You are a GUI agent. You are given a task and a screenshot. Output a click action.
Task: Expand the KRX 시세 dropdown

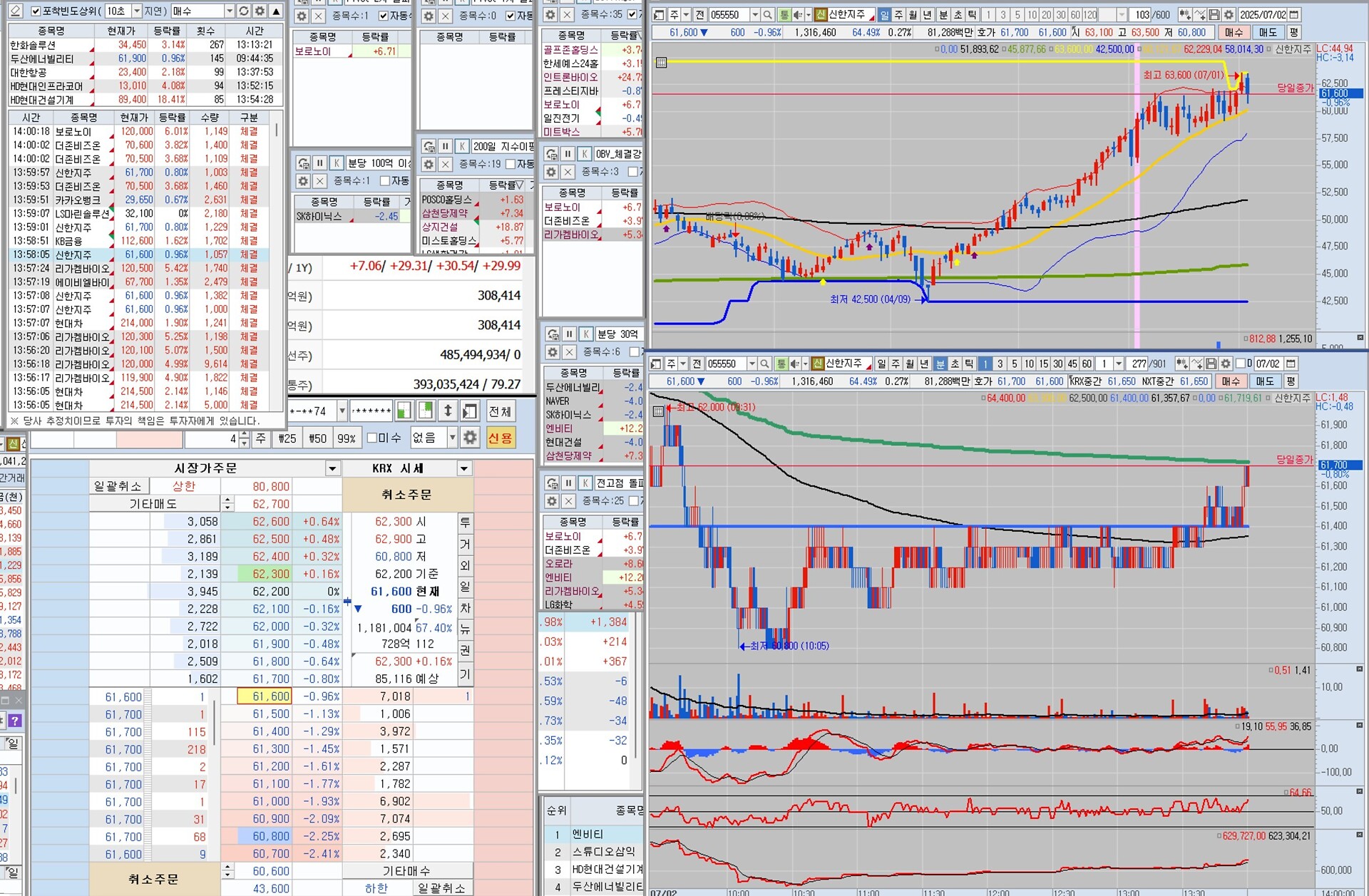tap(464, 468)
